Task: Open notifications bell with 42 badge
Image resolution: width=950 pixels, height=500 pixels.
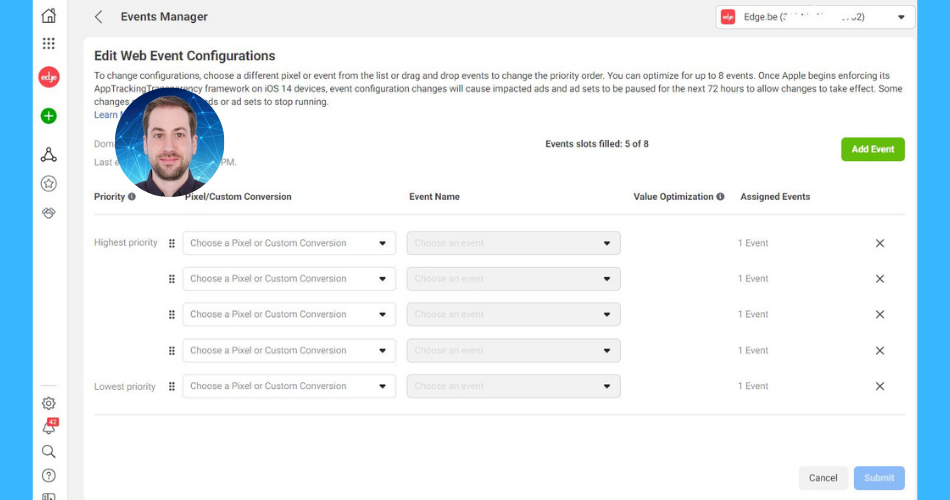Action: 48,427
